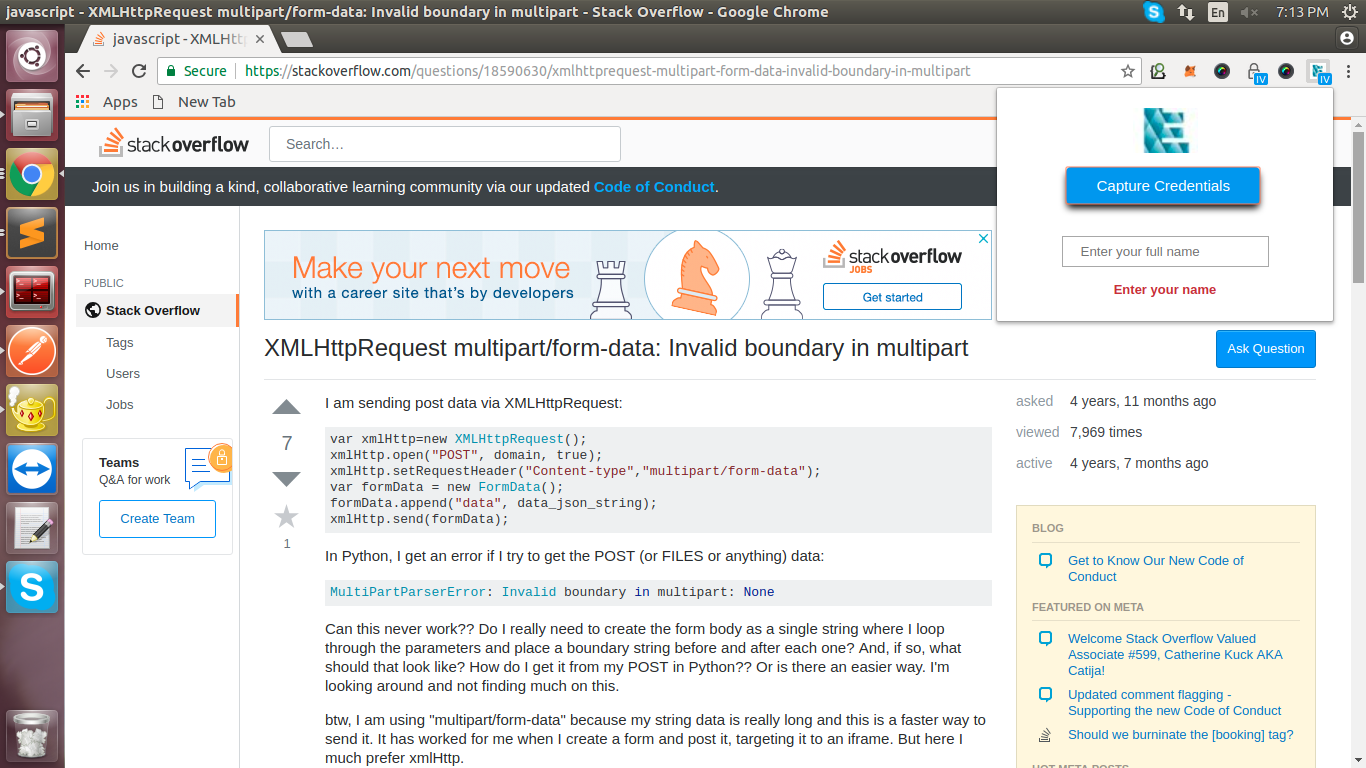1366x768 pixels.
Task: Open Ubuntu Dash search button
Action: (x=32, y=56)
